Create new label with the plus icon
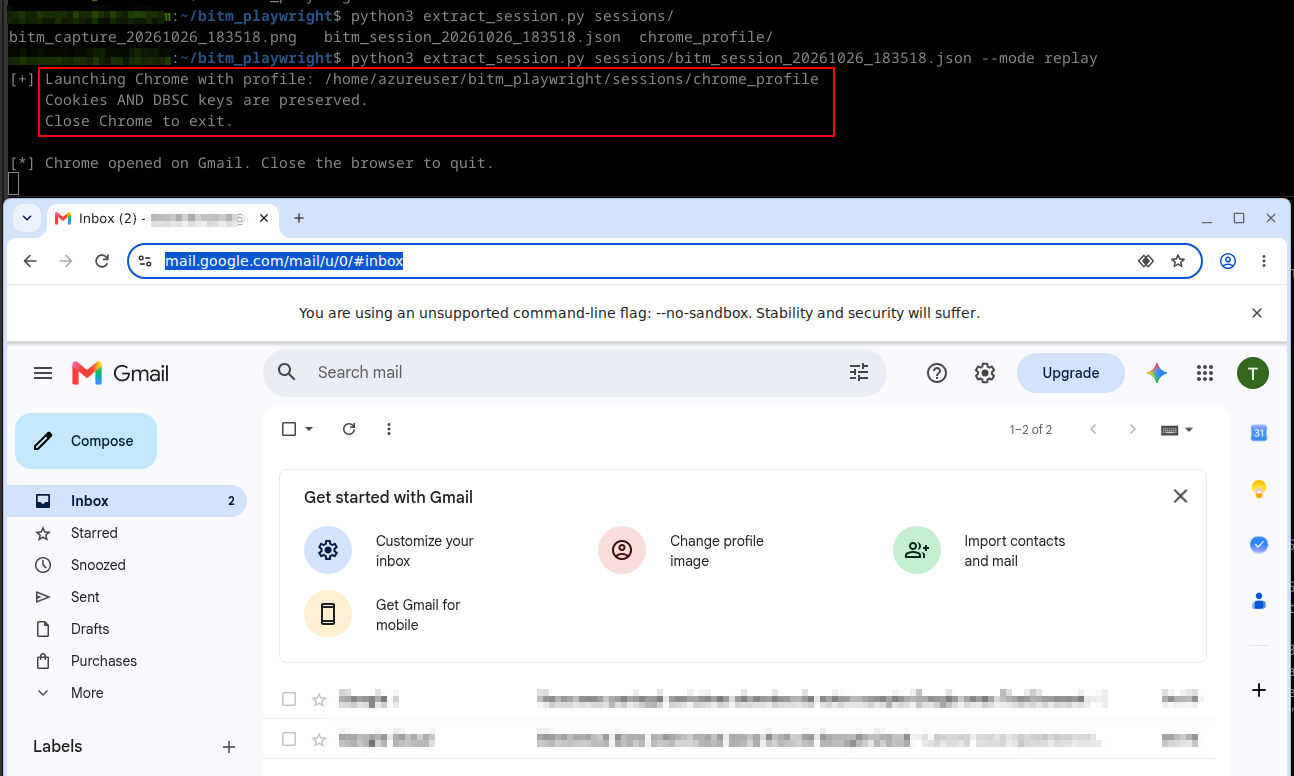The height and width of the screenshot is (776, 1294). [x=229, y=747]
